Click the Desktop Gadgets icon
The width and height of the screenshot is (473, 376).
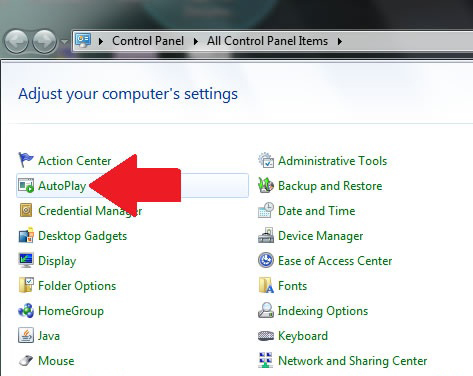click(26, 235)
